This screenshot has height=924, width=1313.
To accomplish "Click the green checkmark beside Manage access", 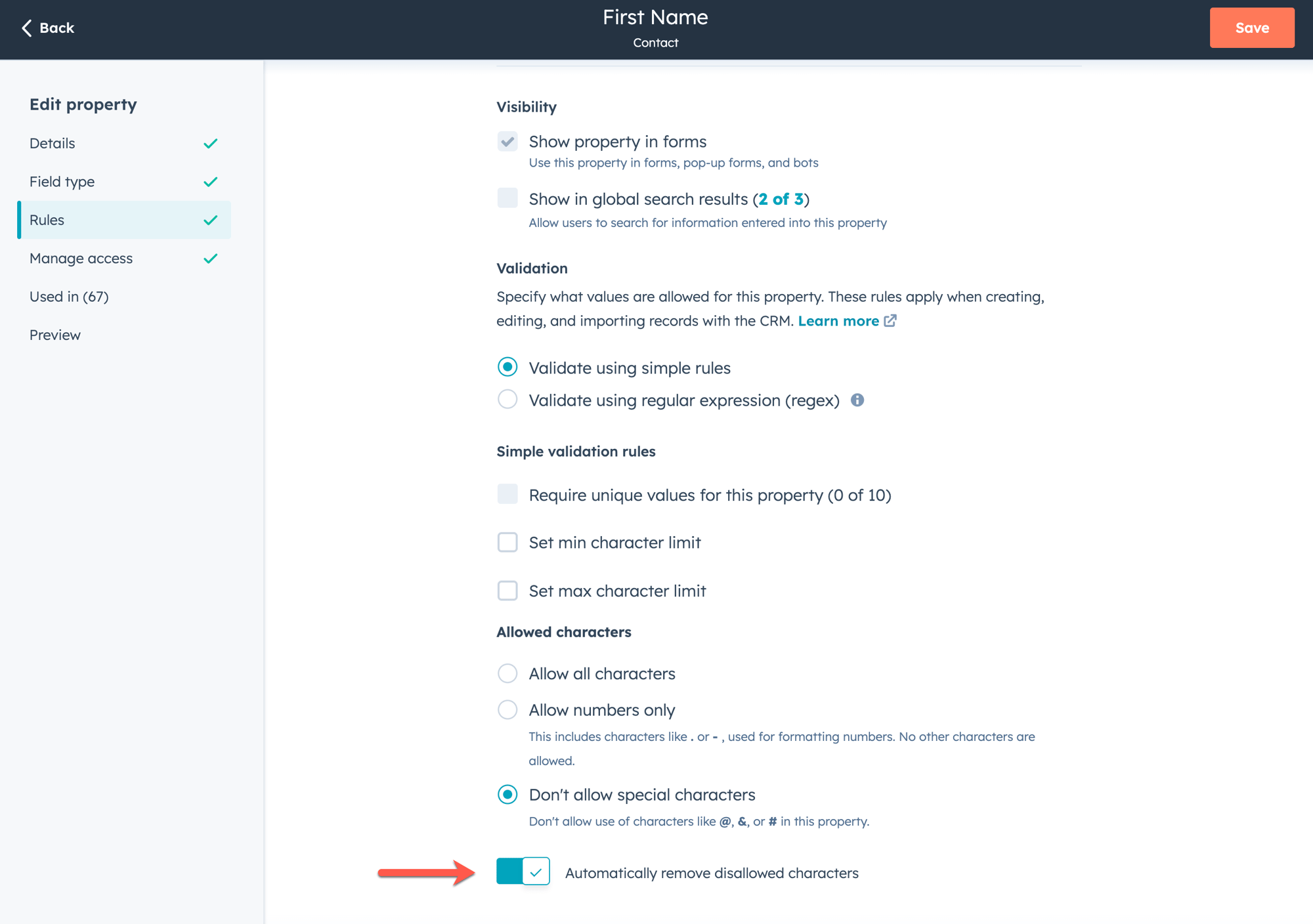I will (211, 258).
